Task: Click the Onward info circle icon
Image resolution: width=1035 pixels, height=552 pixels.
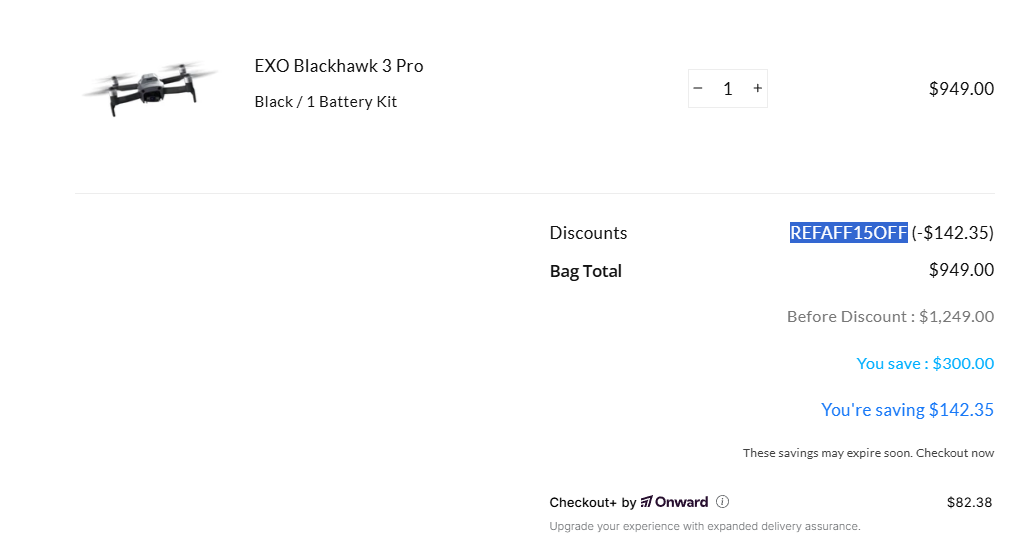Action: (x=723, y=502)
